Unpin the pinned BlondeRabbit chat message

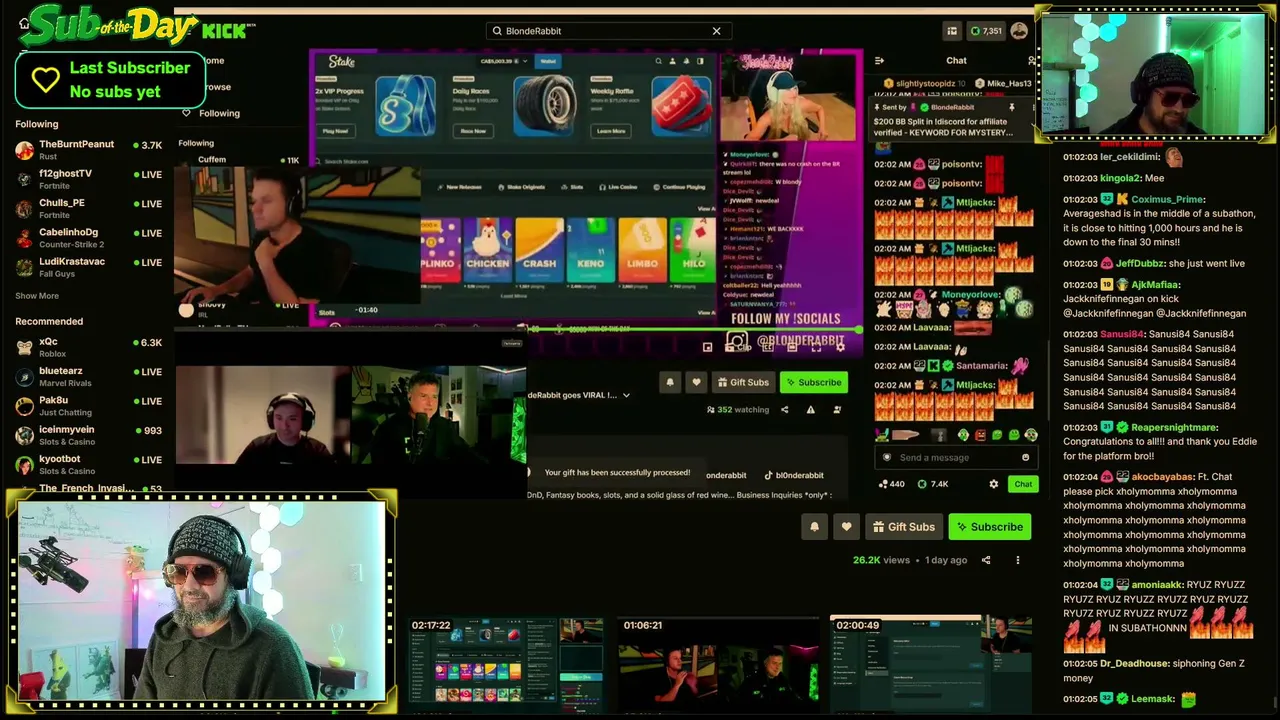[1011, 107]
